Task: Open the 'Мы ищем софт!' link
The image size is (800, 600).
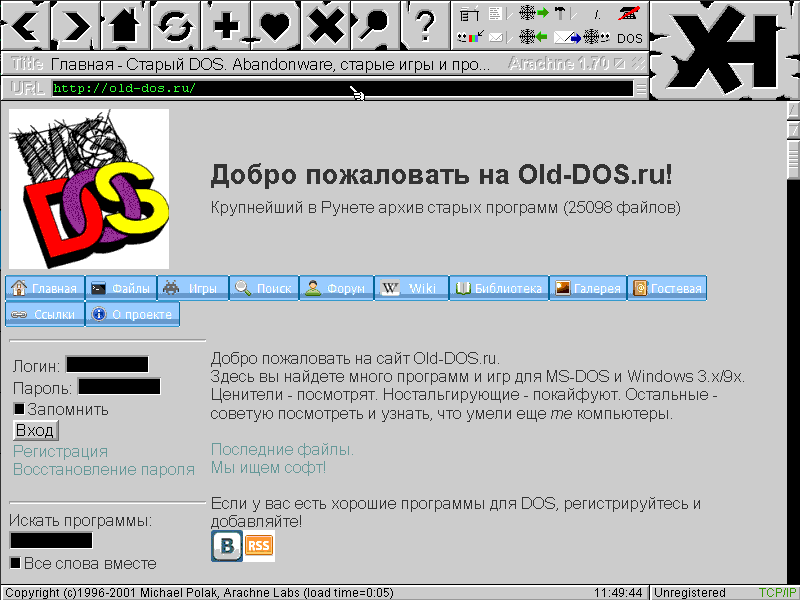Action: pos(268,467)
